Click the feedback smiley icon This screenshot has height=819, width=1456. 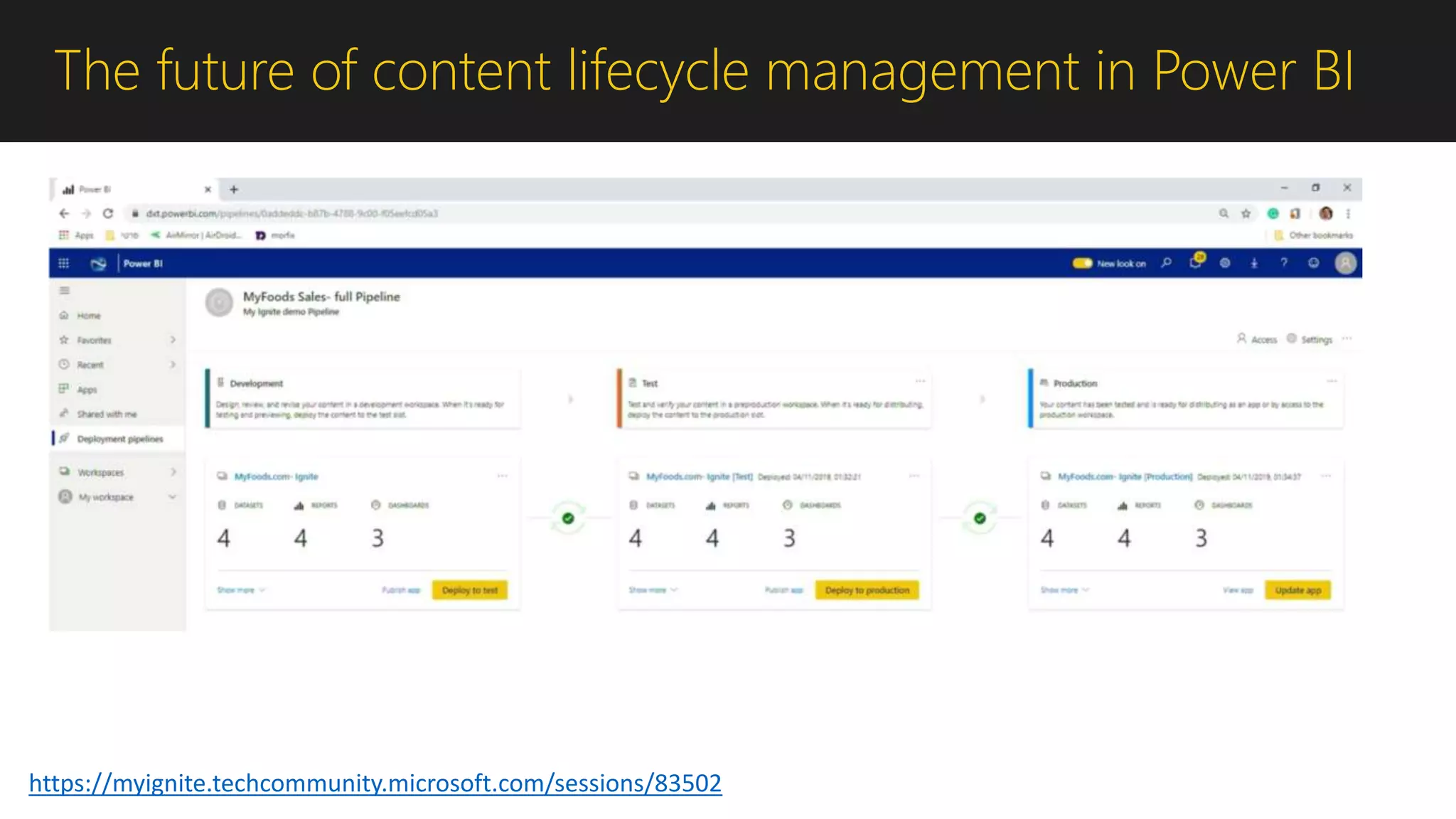[x=1313, y=263]
